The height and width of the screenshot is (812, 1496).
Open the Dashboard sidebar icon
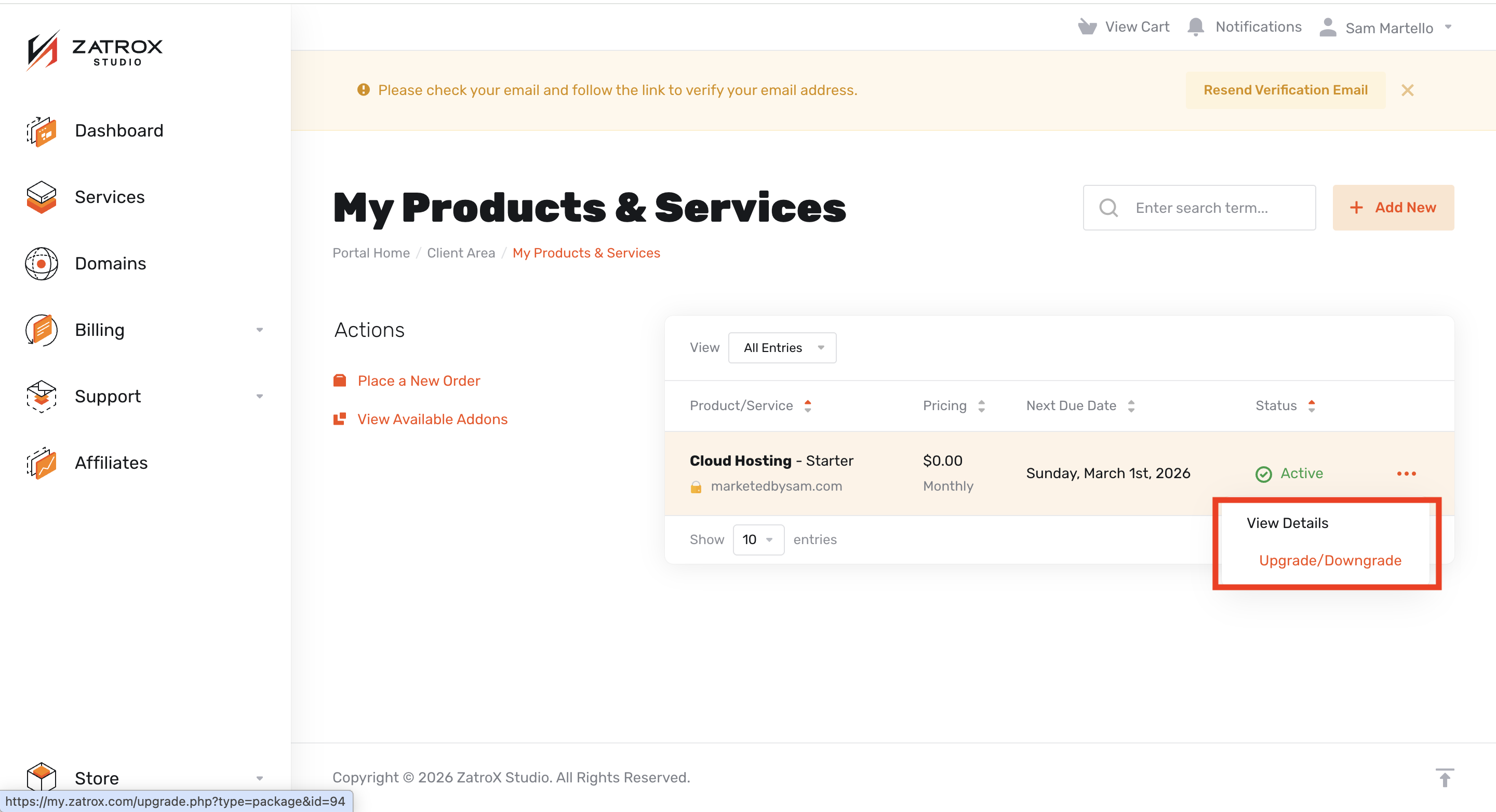click(x=41, y=131)
